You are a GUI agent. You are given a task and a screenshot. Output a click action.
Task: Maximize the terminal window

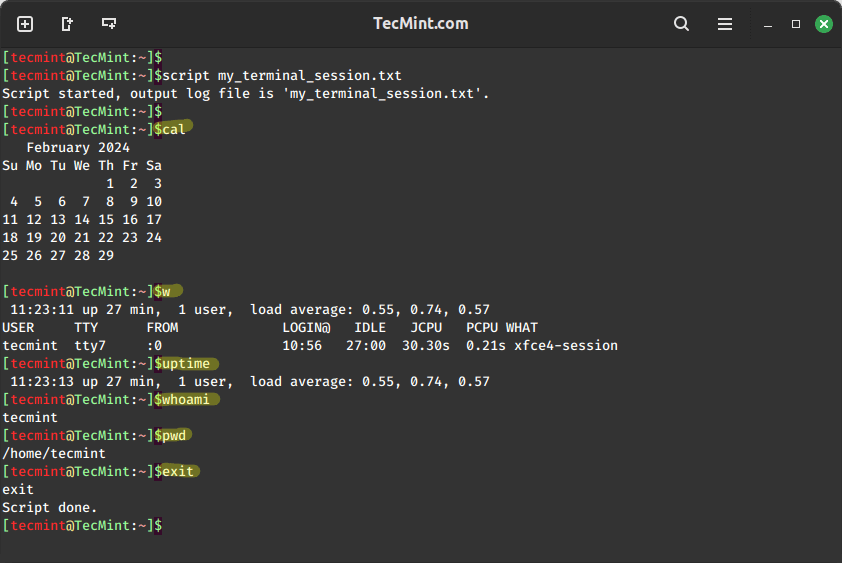tap(796, 24)
